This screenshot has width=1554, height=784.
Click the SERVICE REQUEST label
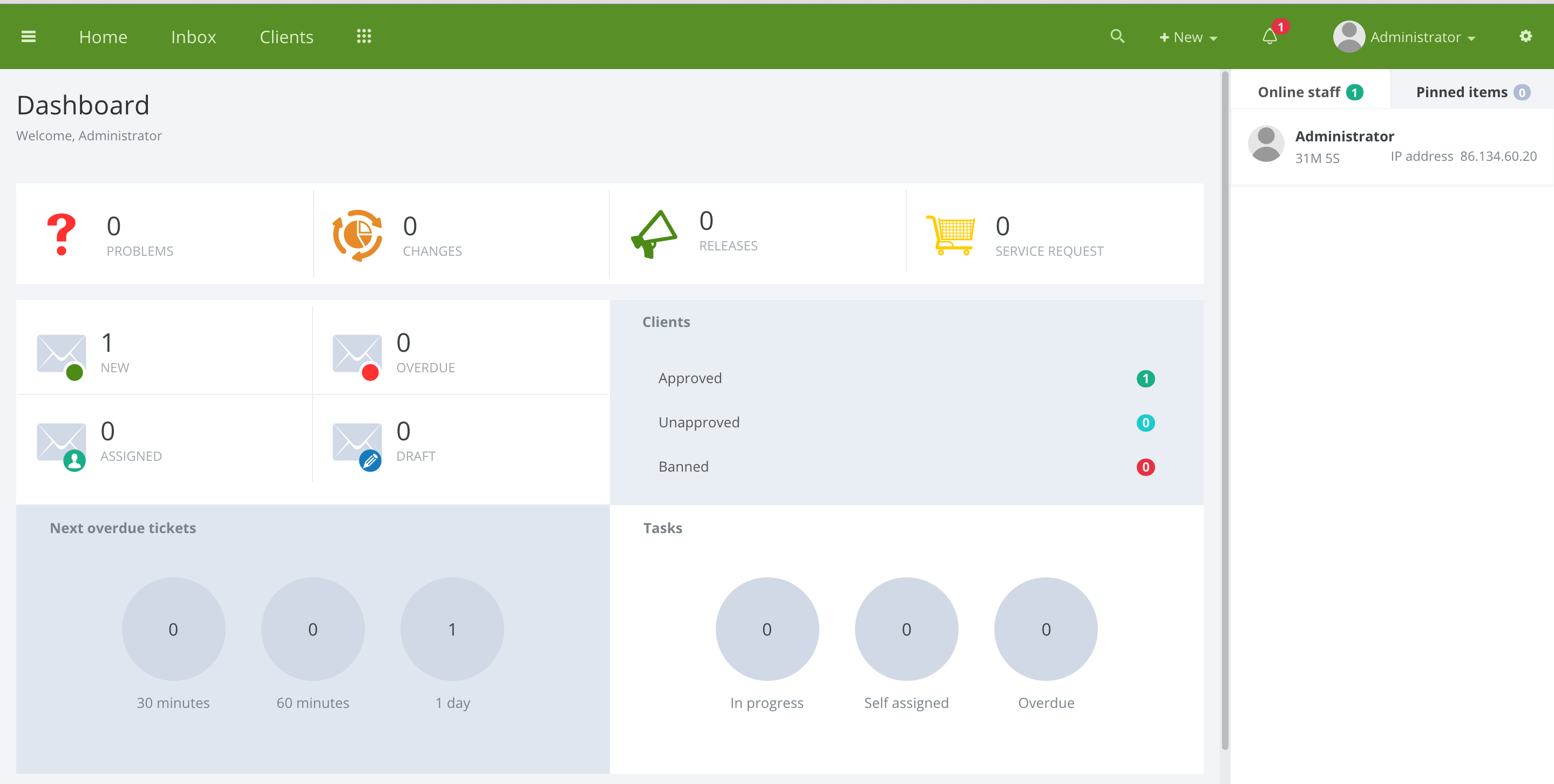pyautogui.click(x=1049, y=251)
